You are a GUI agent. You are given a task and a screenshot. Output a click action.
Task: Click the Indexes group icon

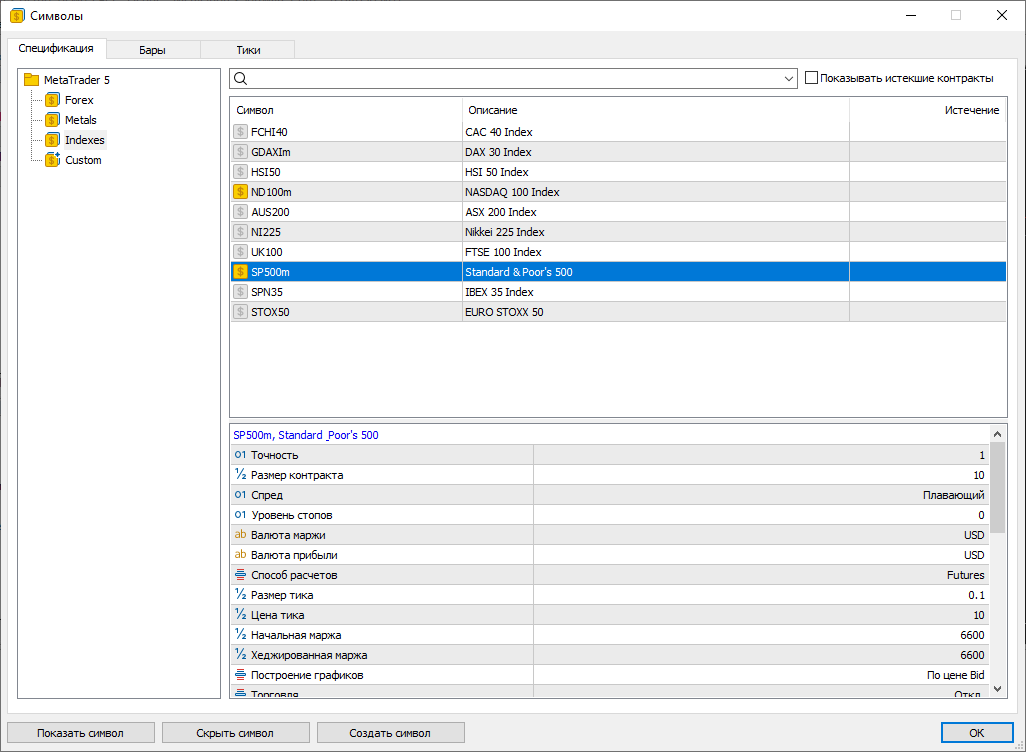pos(52,140)
